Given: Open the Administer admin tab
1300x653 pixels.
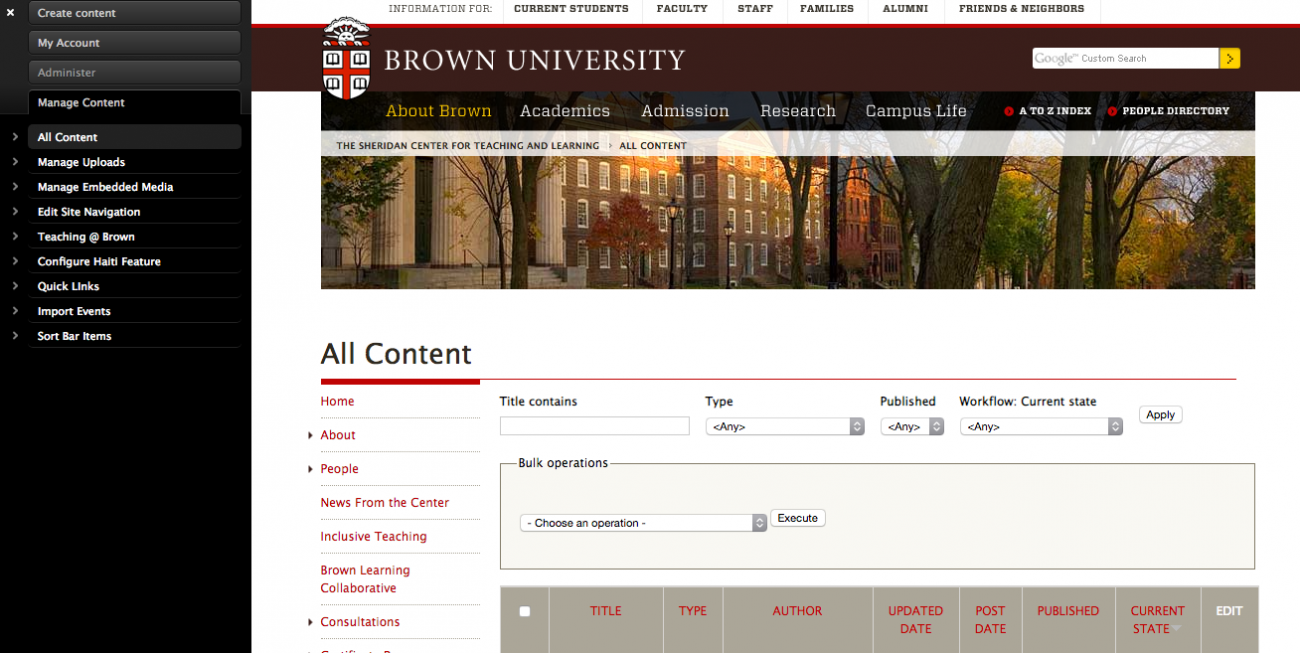Looking at the screenshot, I should tap(135, 73).
